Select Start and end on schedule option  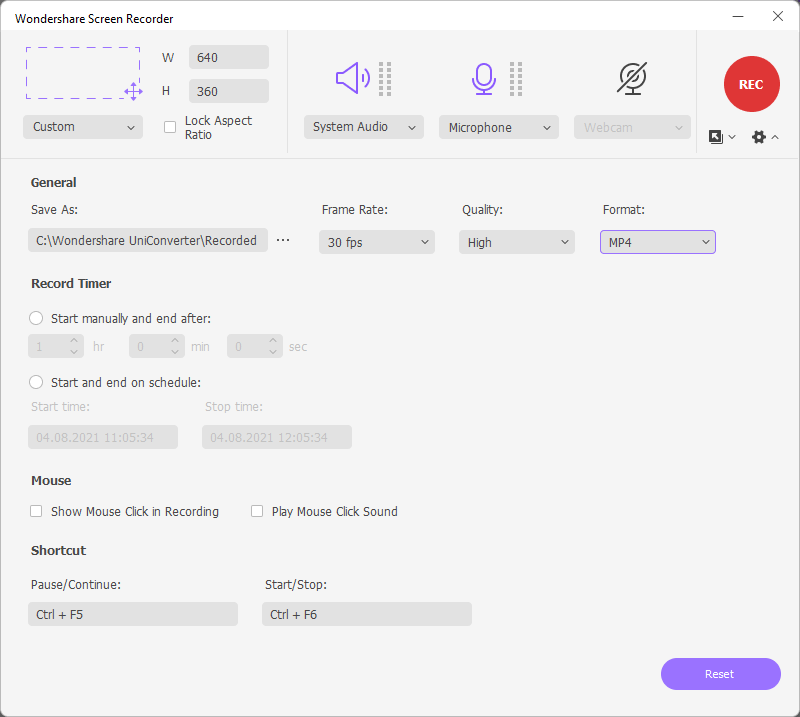point(36,382)
